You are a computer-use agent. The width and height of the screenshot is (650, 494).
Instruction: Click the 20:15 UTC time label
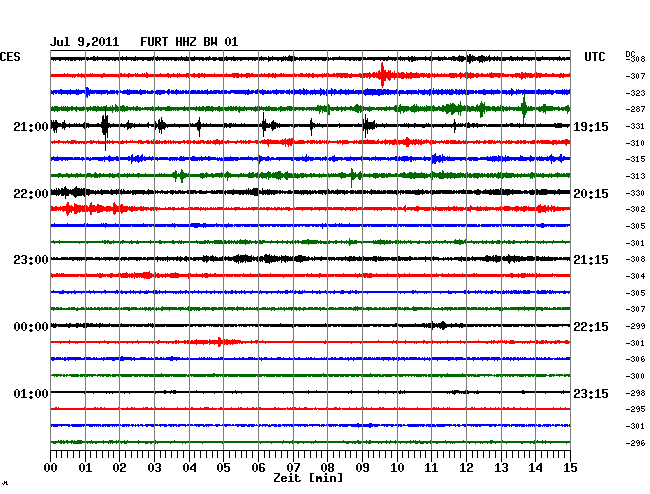click(x=591, y=194)
